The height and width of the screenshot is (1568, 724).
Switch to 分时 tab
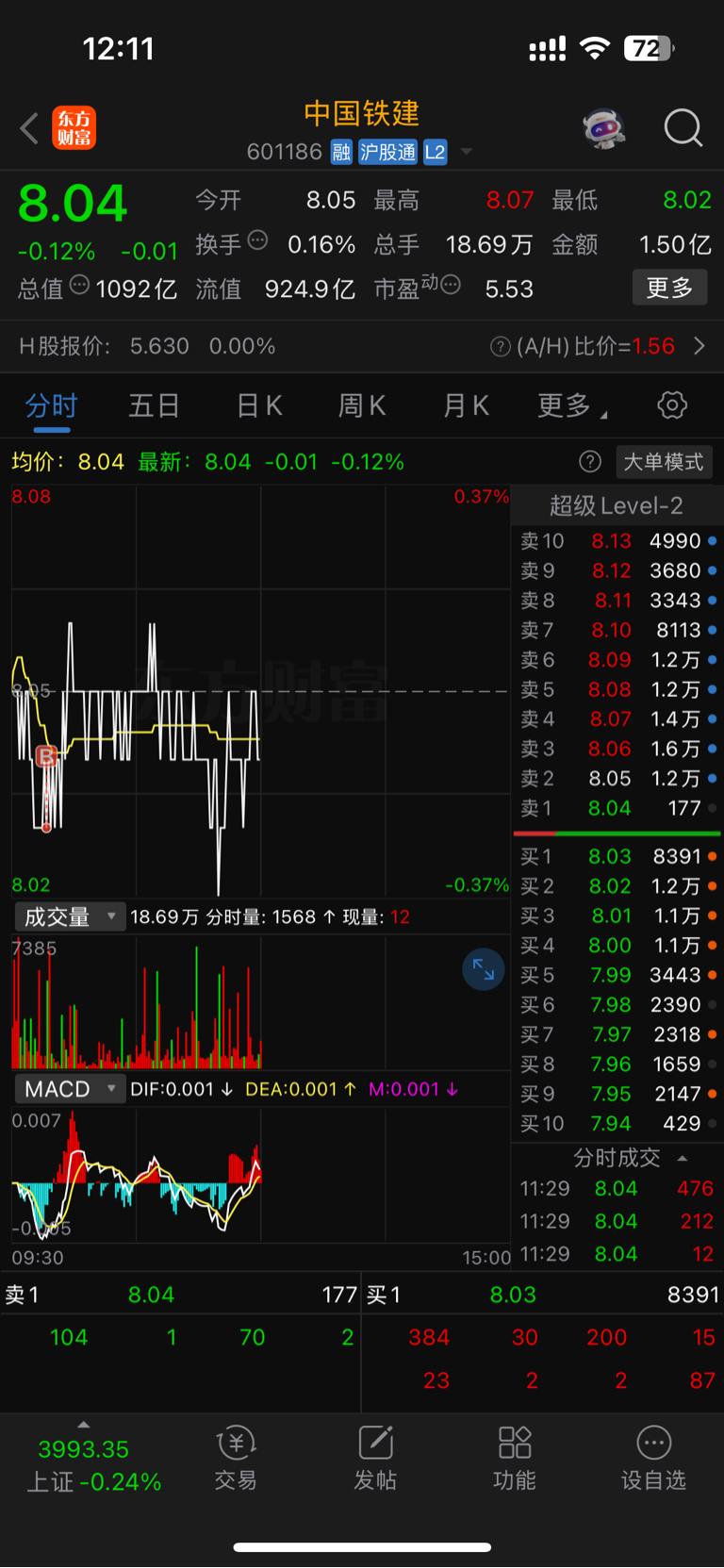(51, 406)
